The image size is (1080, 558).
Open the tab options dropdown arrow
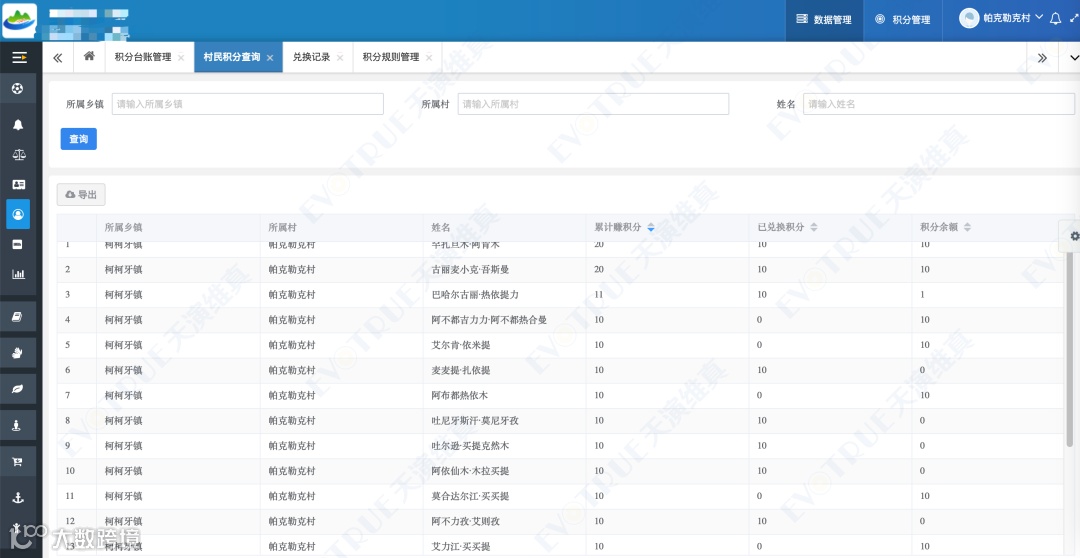click(1074, 58)
